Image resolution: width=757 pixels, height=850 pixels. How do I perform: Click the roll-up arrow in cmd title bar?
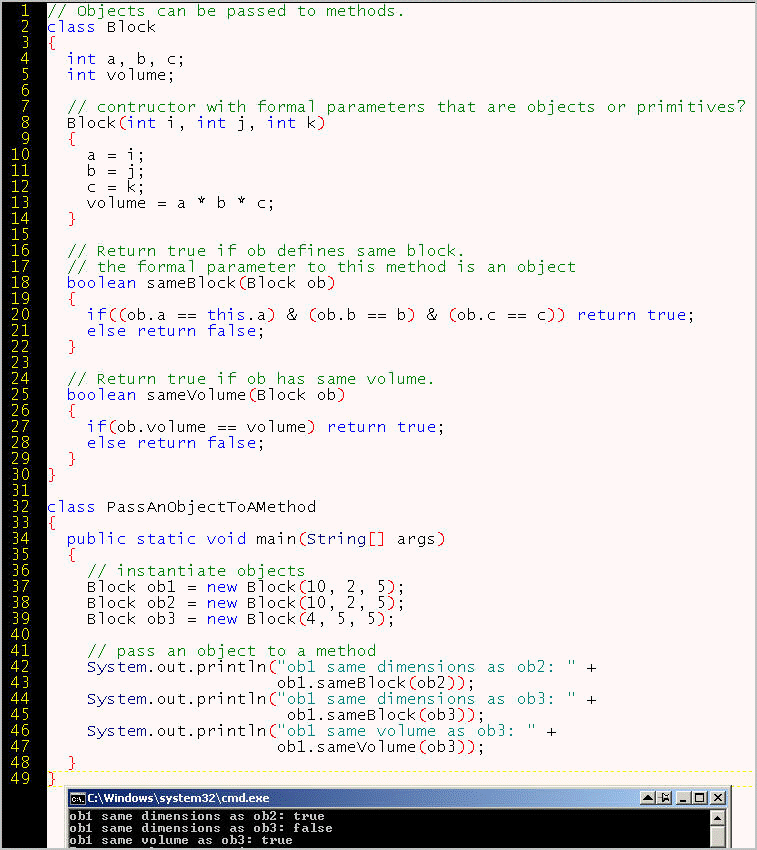click(647, 798)
